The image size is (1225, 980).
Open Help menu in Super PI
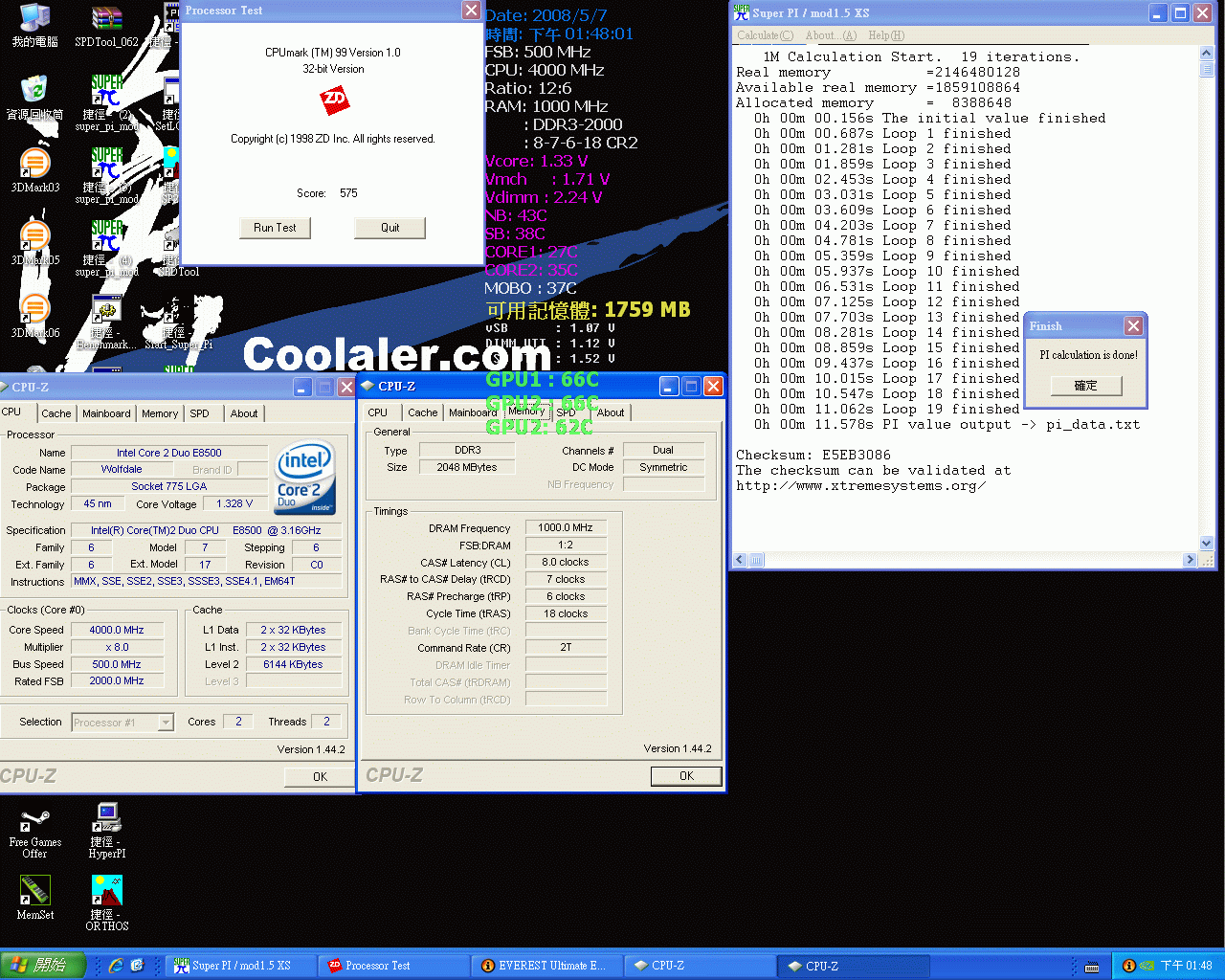pyautogui.click(x=886, y=35)
